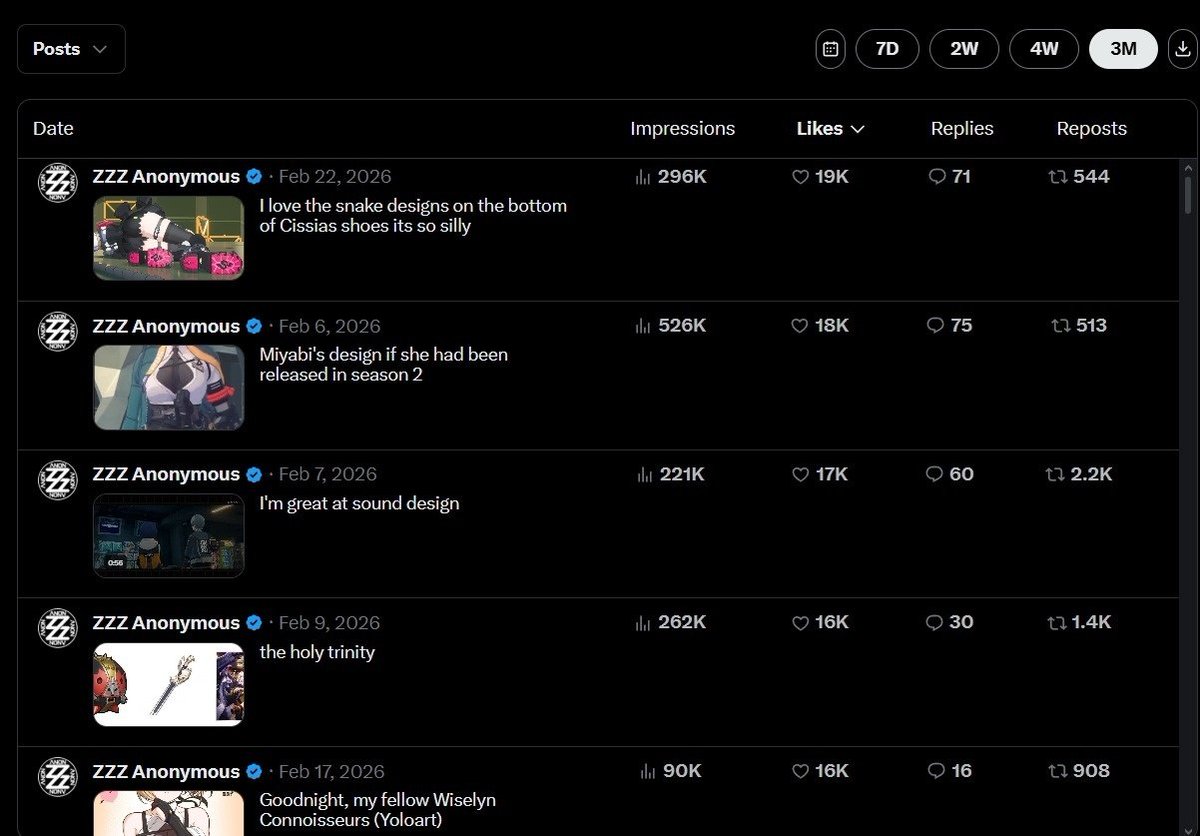
Task: Click the Feb 9, 2026 date
Action: 329,623
